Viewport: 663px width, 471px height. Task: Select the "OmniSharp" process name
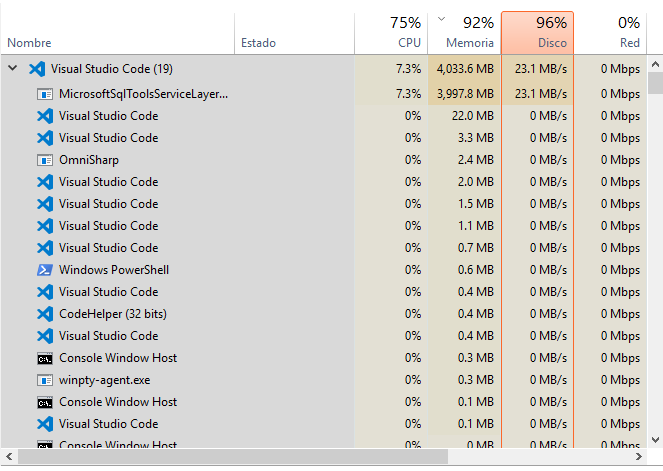coord(89,160)
